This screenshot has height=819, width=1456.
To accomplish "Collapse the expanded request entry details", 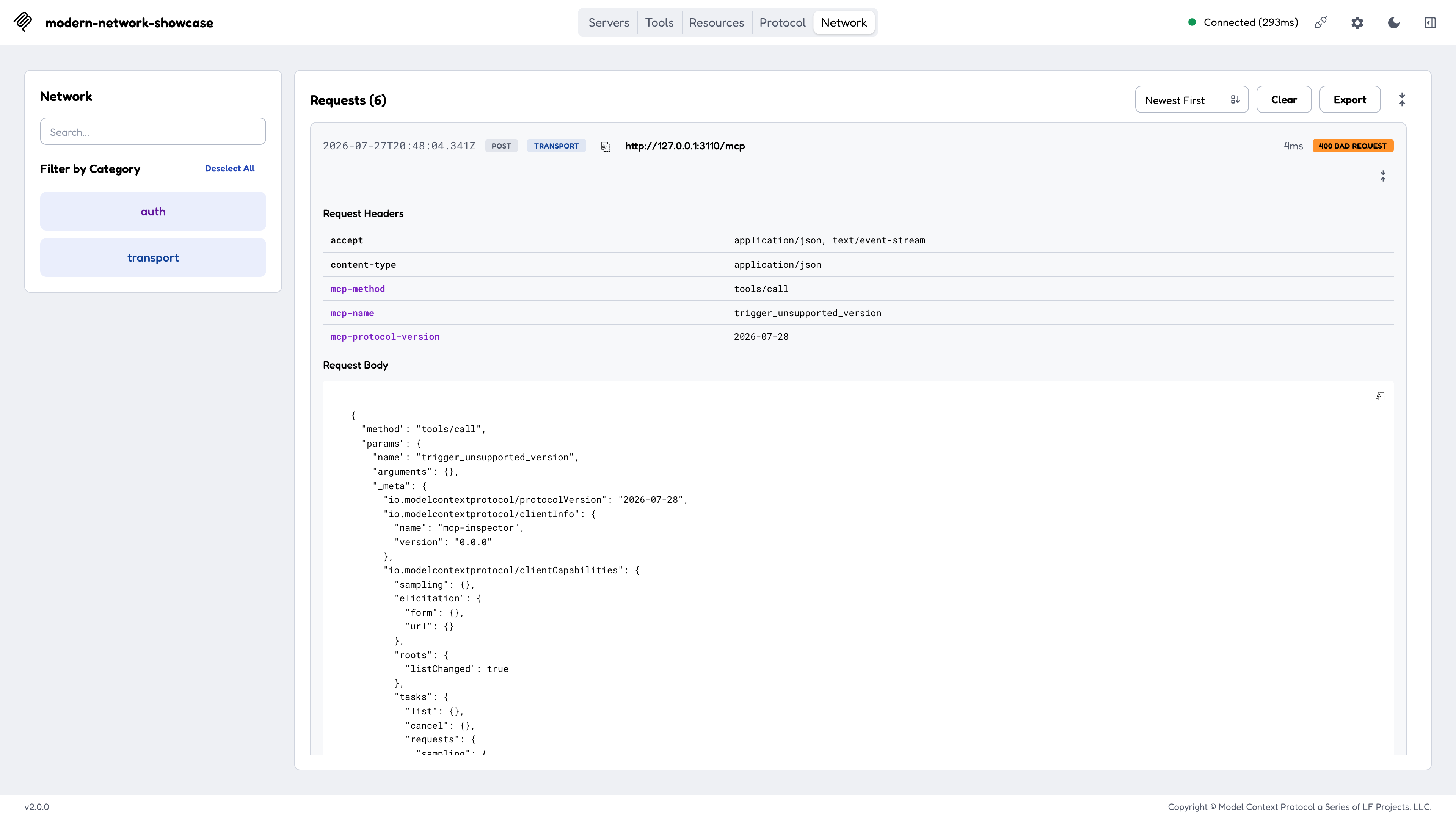I will 1383,176.
